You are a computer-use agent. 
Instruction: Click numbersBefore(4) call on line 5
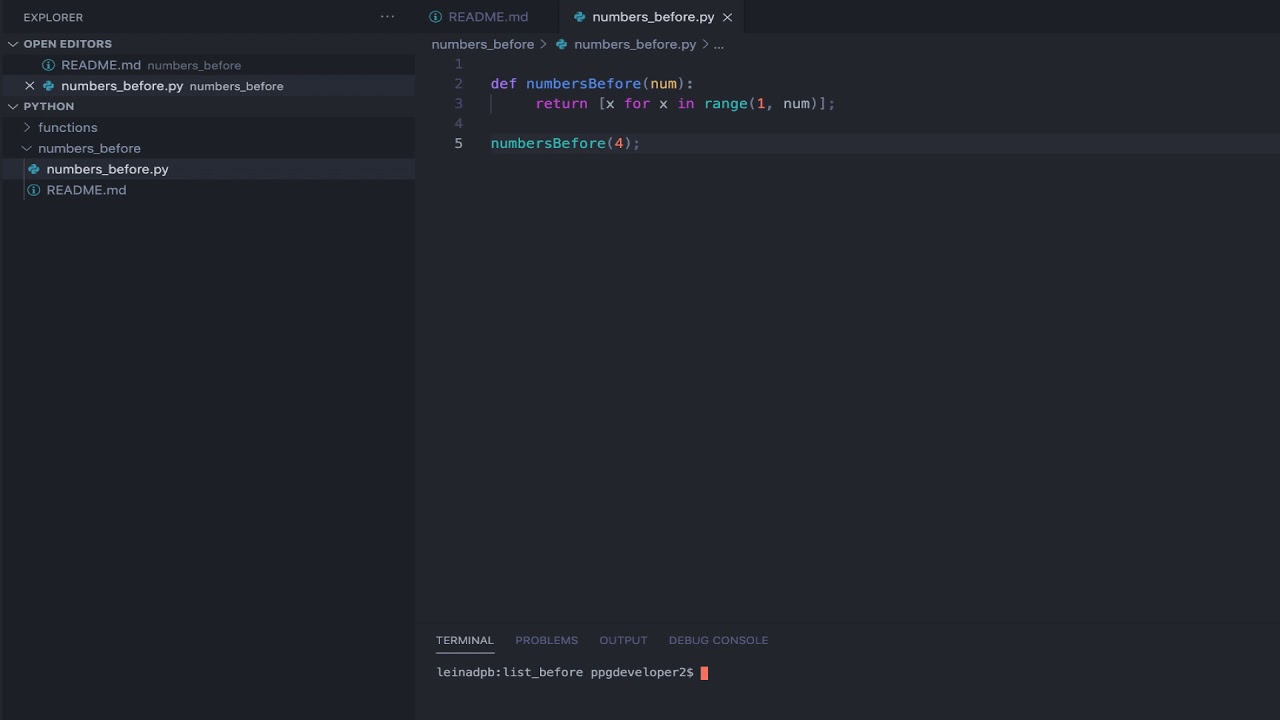click(561, 144)
